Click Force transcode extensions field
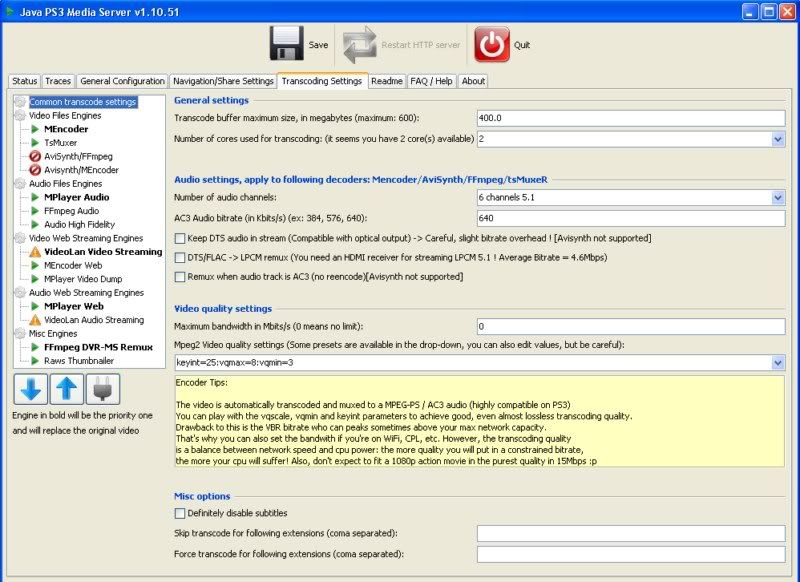The image size is (800, 582). tap(631, 554)
